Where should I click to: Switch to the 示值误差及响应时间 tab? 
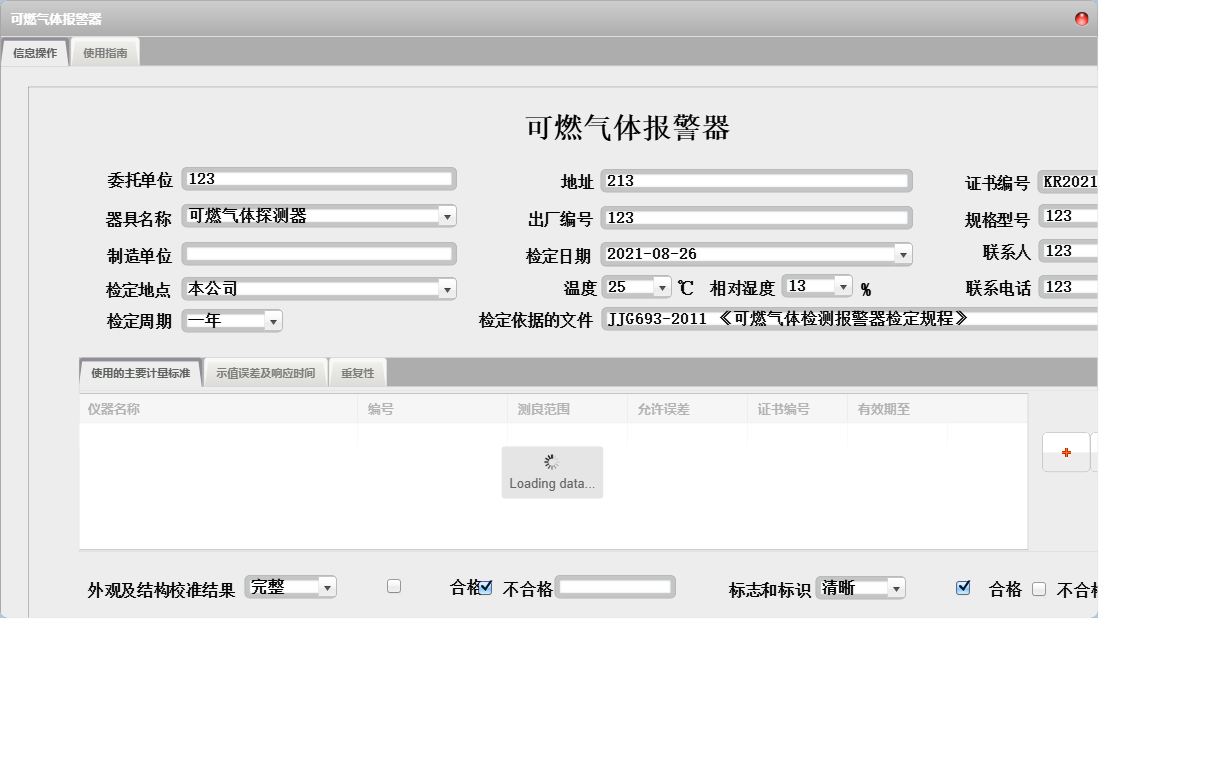pos(265,371)
